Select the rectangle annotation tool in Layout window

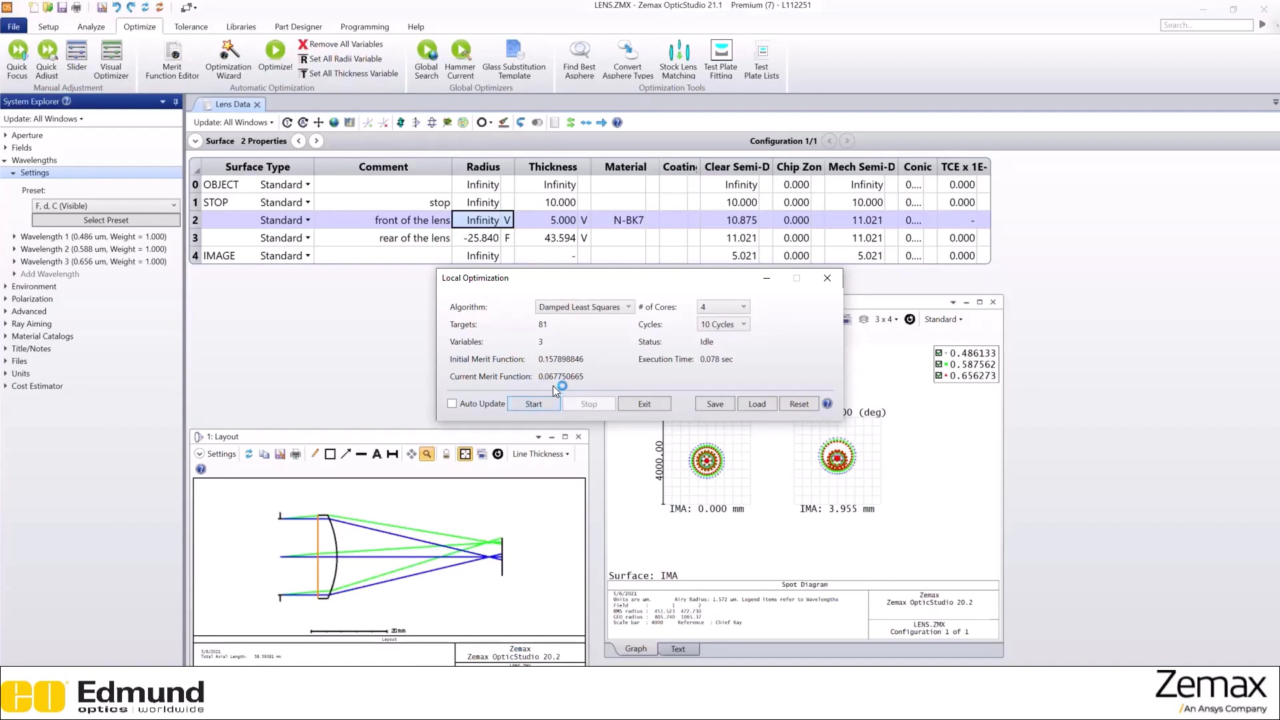330,454
